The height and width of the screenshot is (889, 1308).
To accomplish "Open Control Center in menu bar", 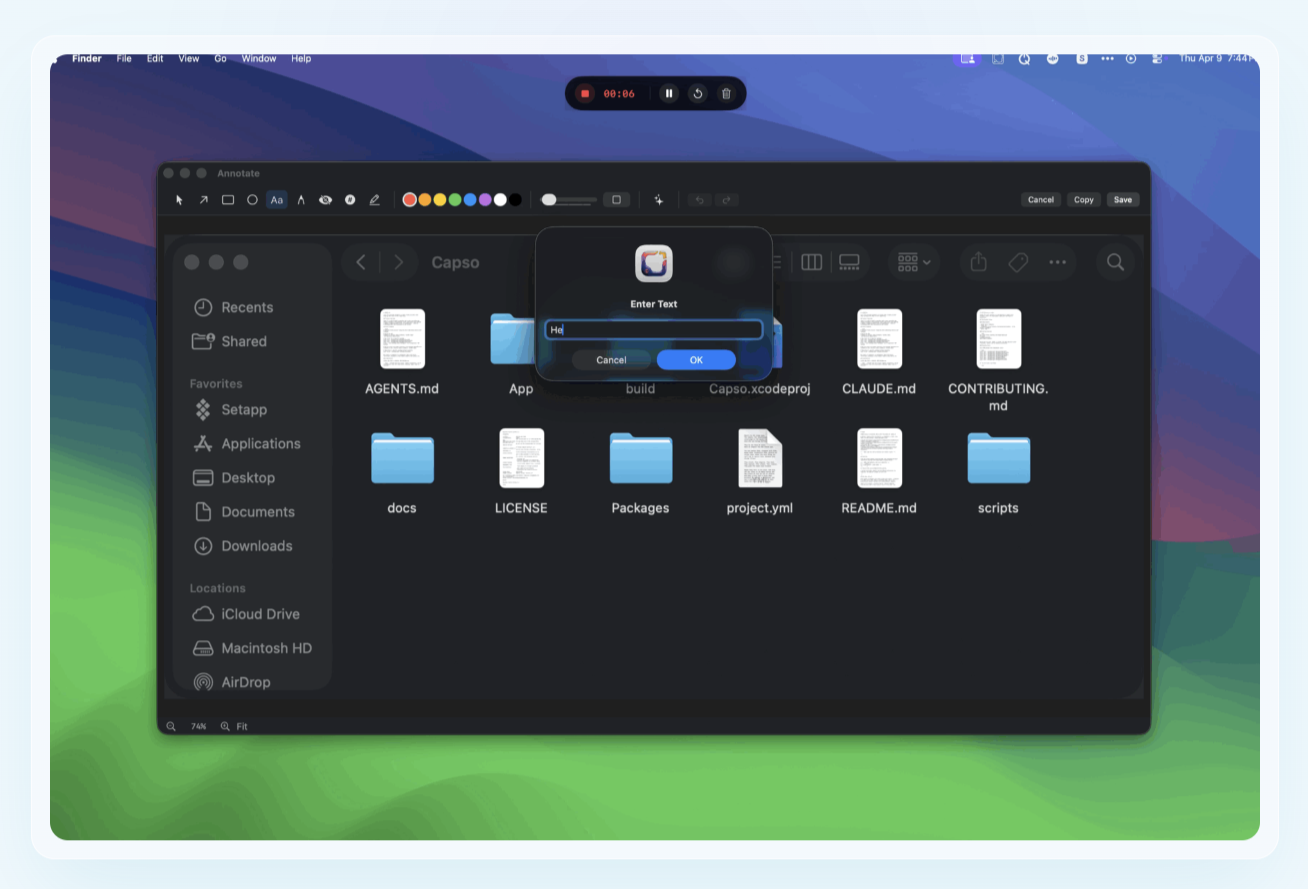I will (x=1157, y=59).
